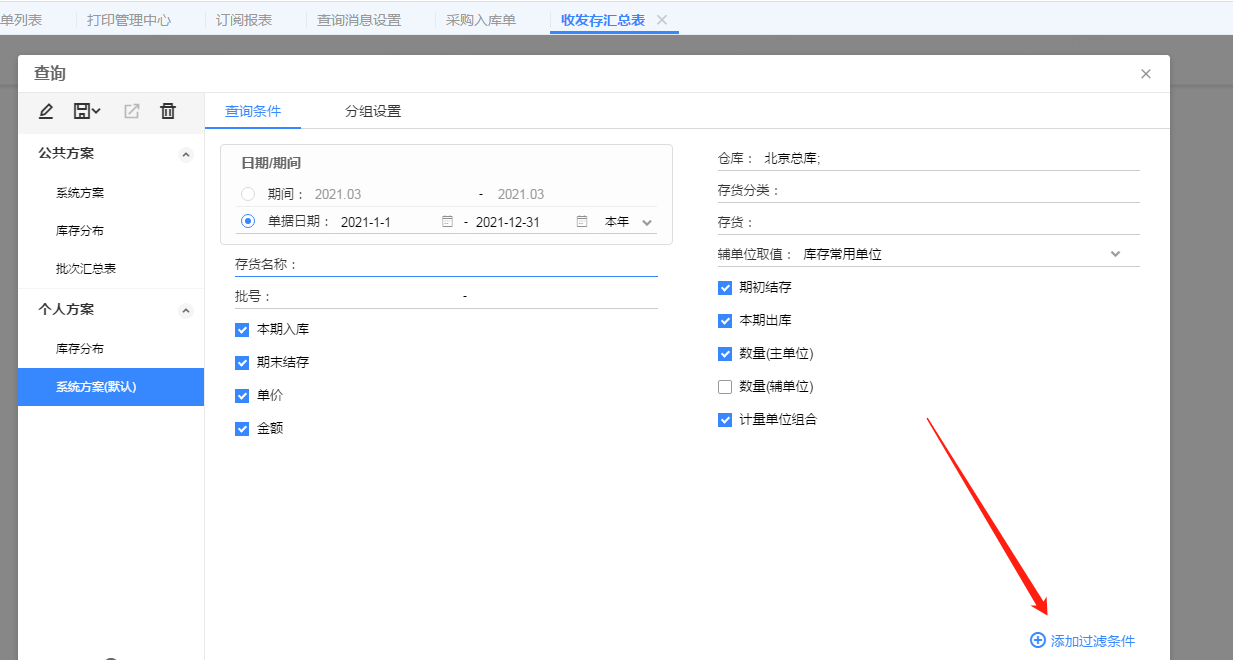Screen dimensions: 1233x660
Task: Collapse the 个人方案 section
Action: coord(185,311)
